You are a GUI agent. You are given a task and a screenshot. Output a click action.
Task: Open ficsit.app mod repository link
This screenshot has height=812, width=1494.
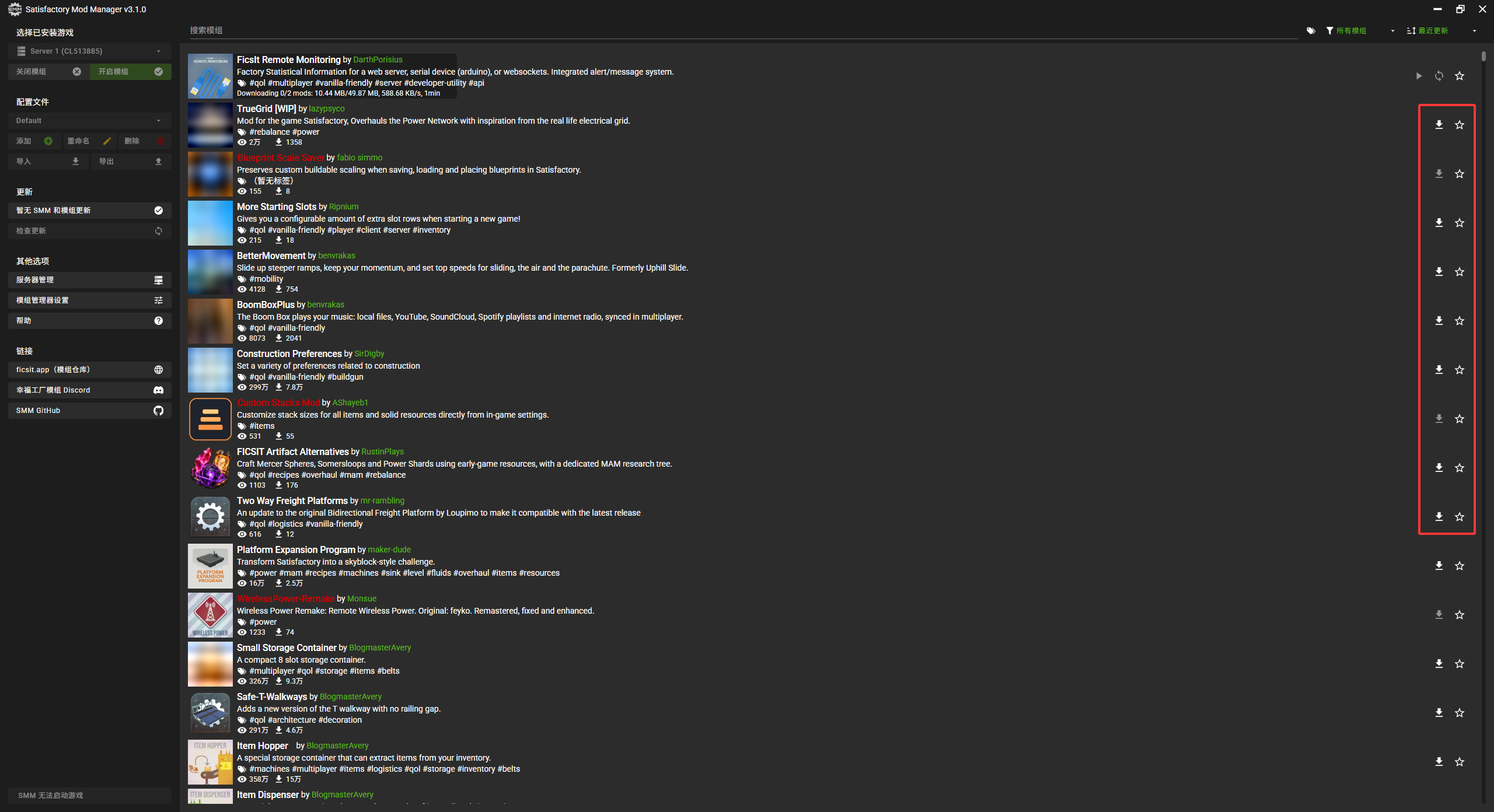click(90, 370)
